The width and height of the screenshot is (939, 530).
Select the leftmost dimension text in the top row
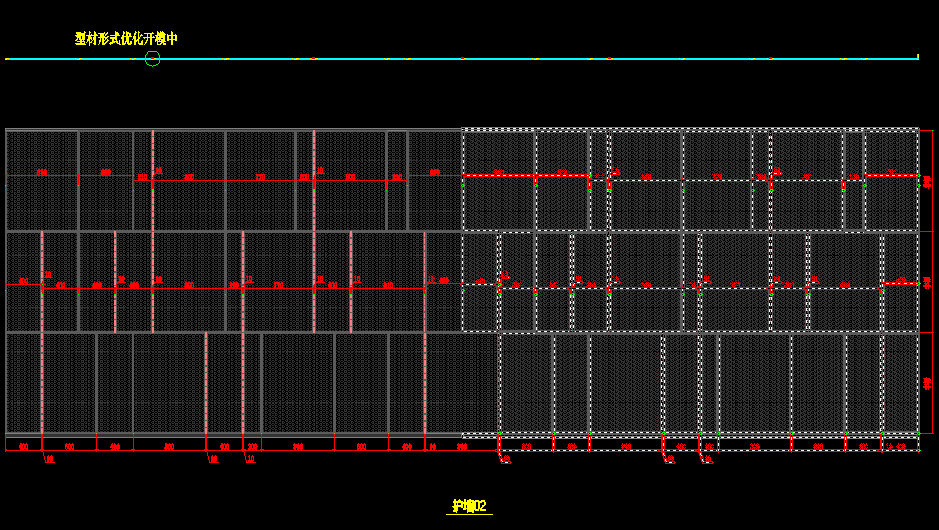click(x=42, y=173)
